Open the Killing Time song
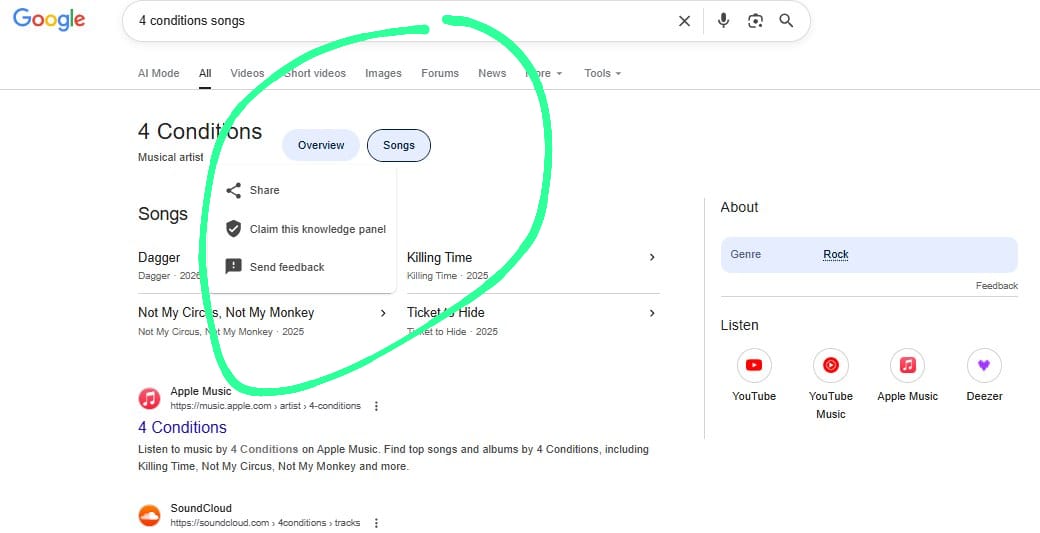 click(x=439, y=258)
